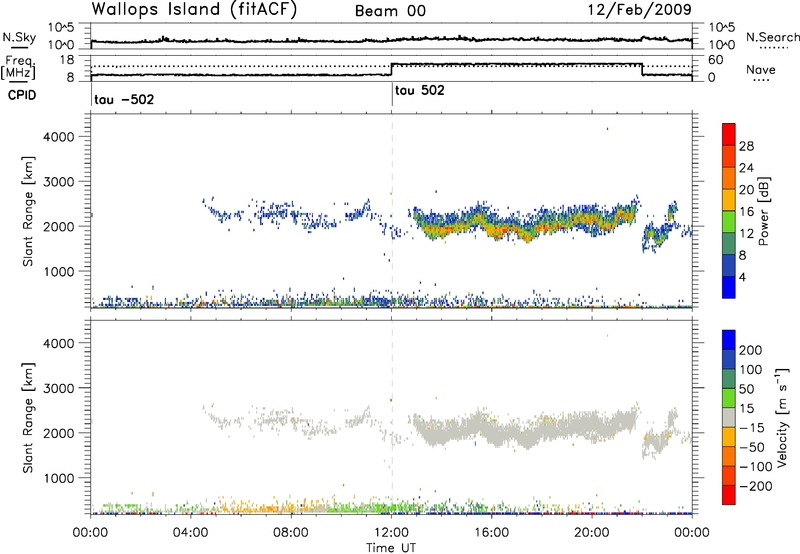The image size is (800, 554).
Task: Pick the gray -15 to 15 Velocity swatch
Action: [x=729, y=418]
